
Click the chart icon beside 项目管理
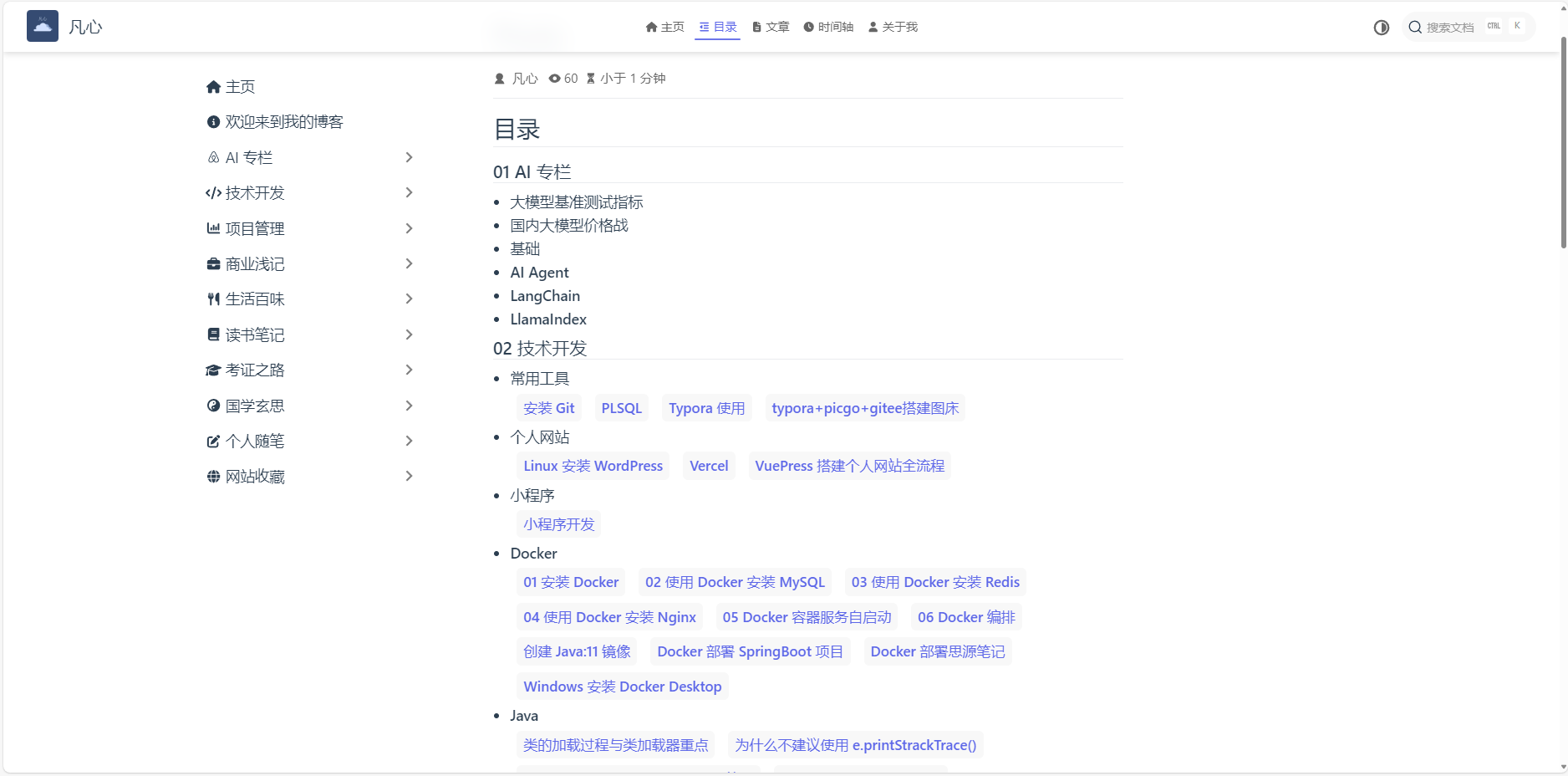tap(213, 228)
